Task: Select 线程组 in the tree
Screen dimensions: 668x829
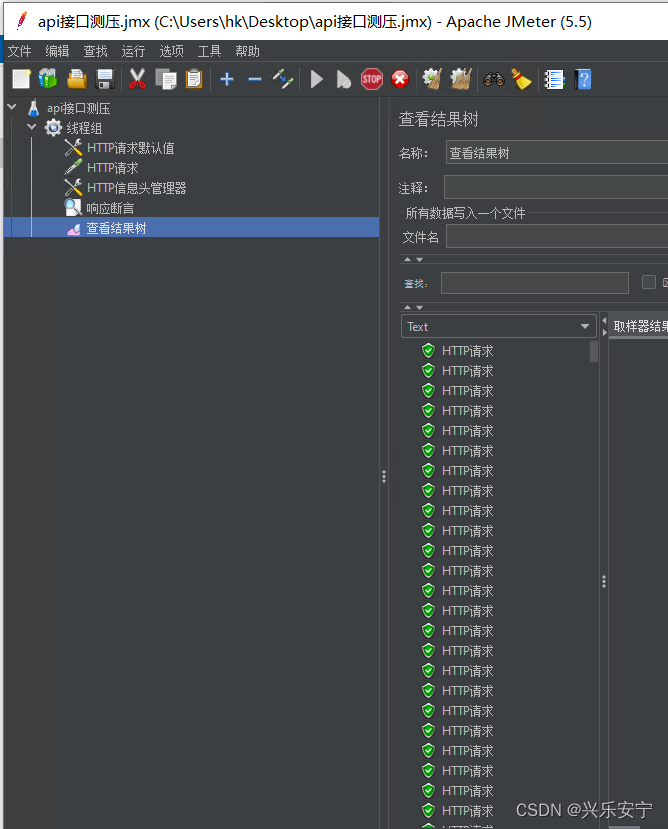Action: (84, 128)
